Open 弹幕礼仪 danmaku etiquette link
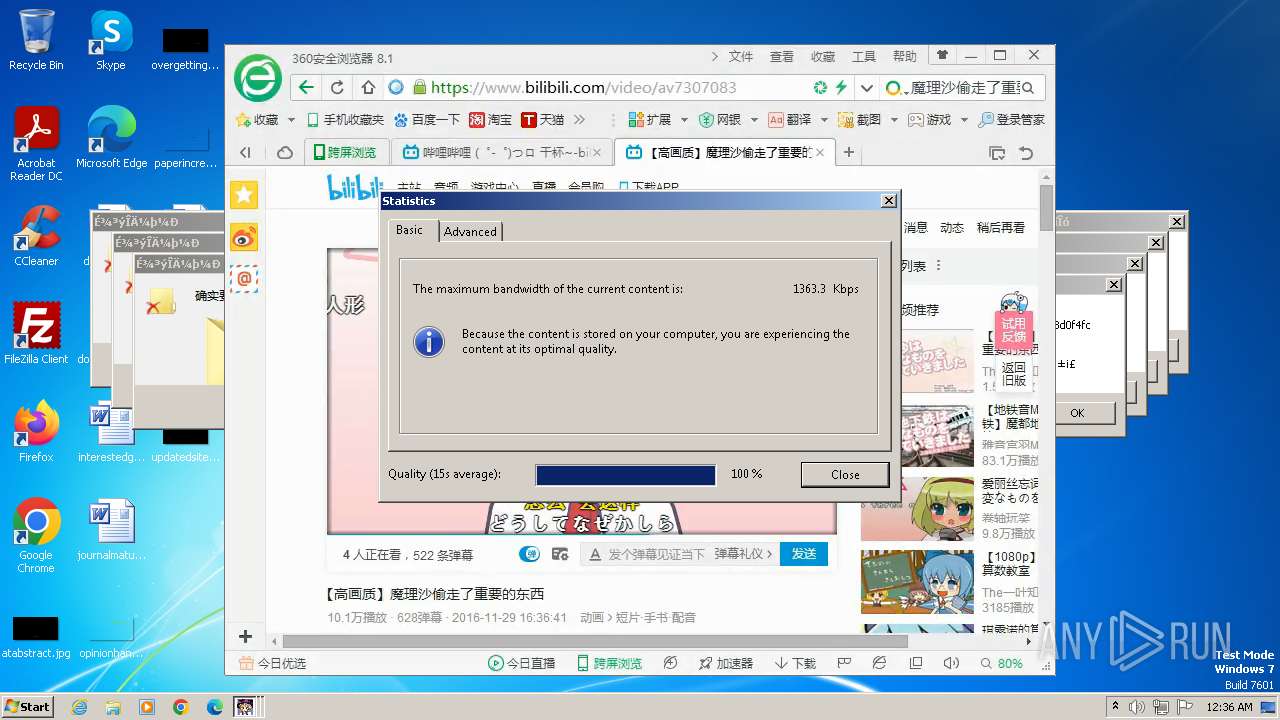This screenshot has height=720, width=1280. click(x=743, y=553)
